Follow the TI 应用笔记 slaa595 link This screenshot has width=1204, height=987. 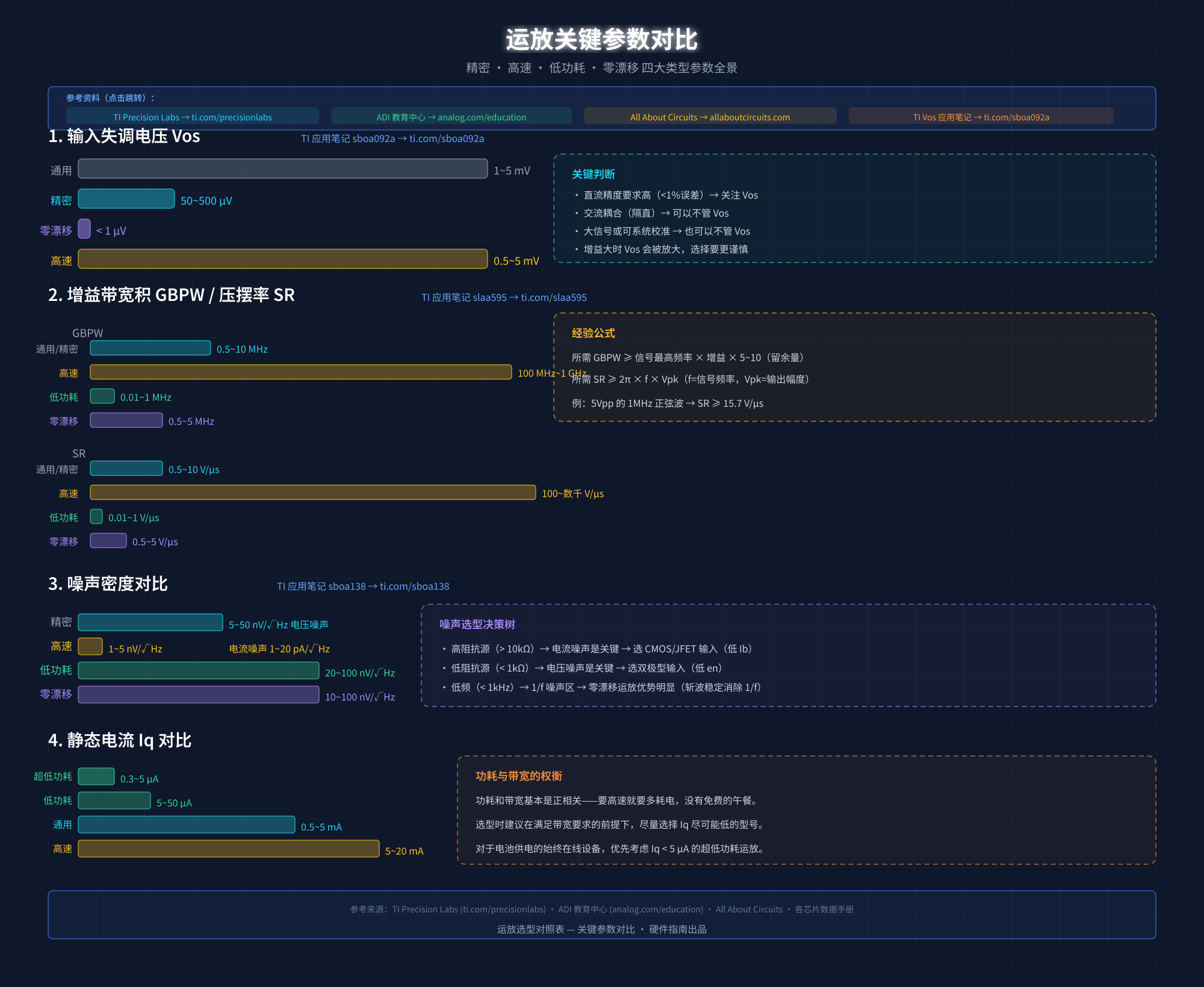click(x=504, y=297)
